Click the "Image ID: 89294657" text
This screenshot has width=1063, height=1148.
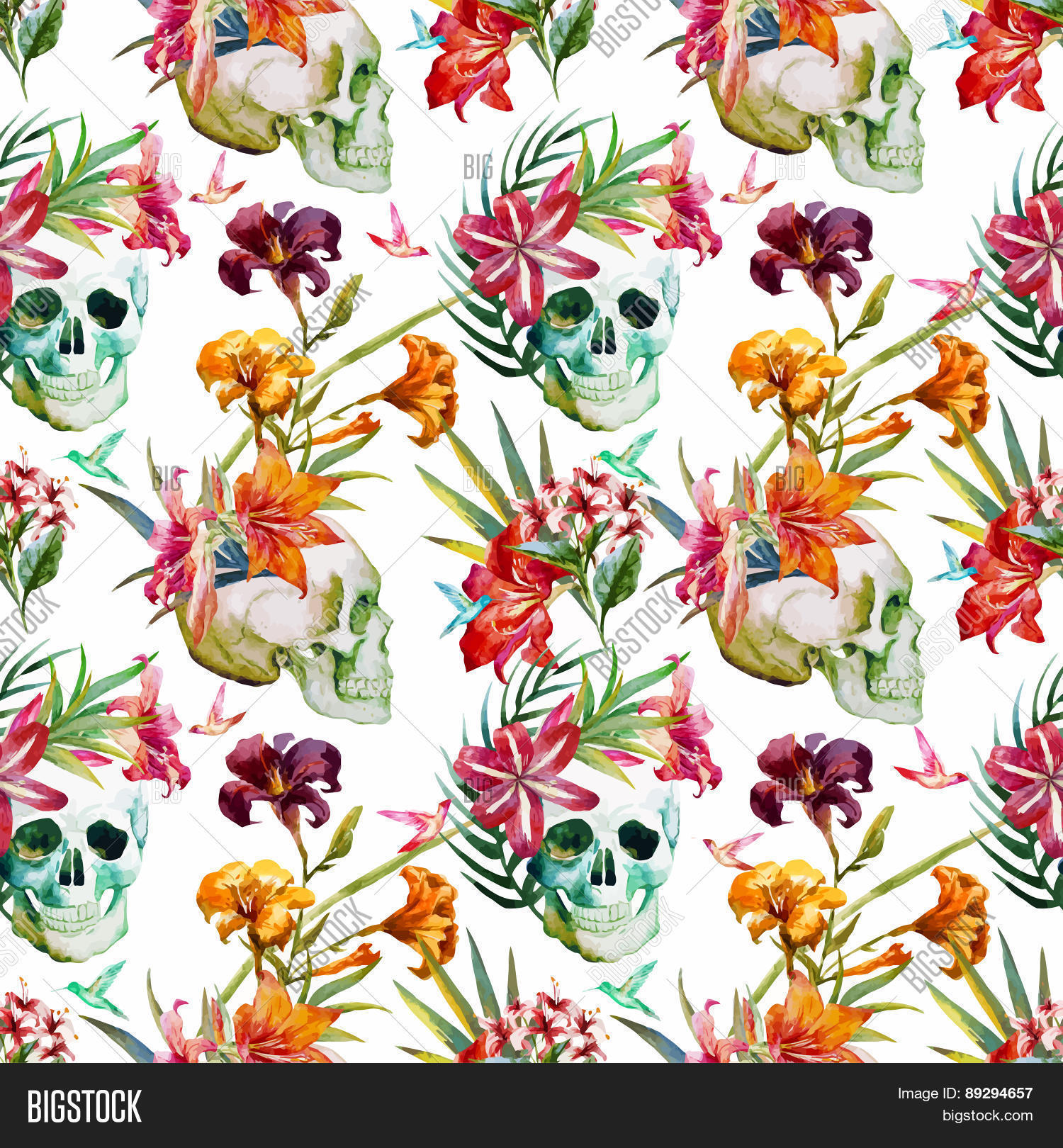(x=964, y=1094)
